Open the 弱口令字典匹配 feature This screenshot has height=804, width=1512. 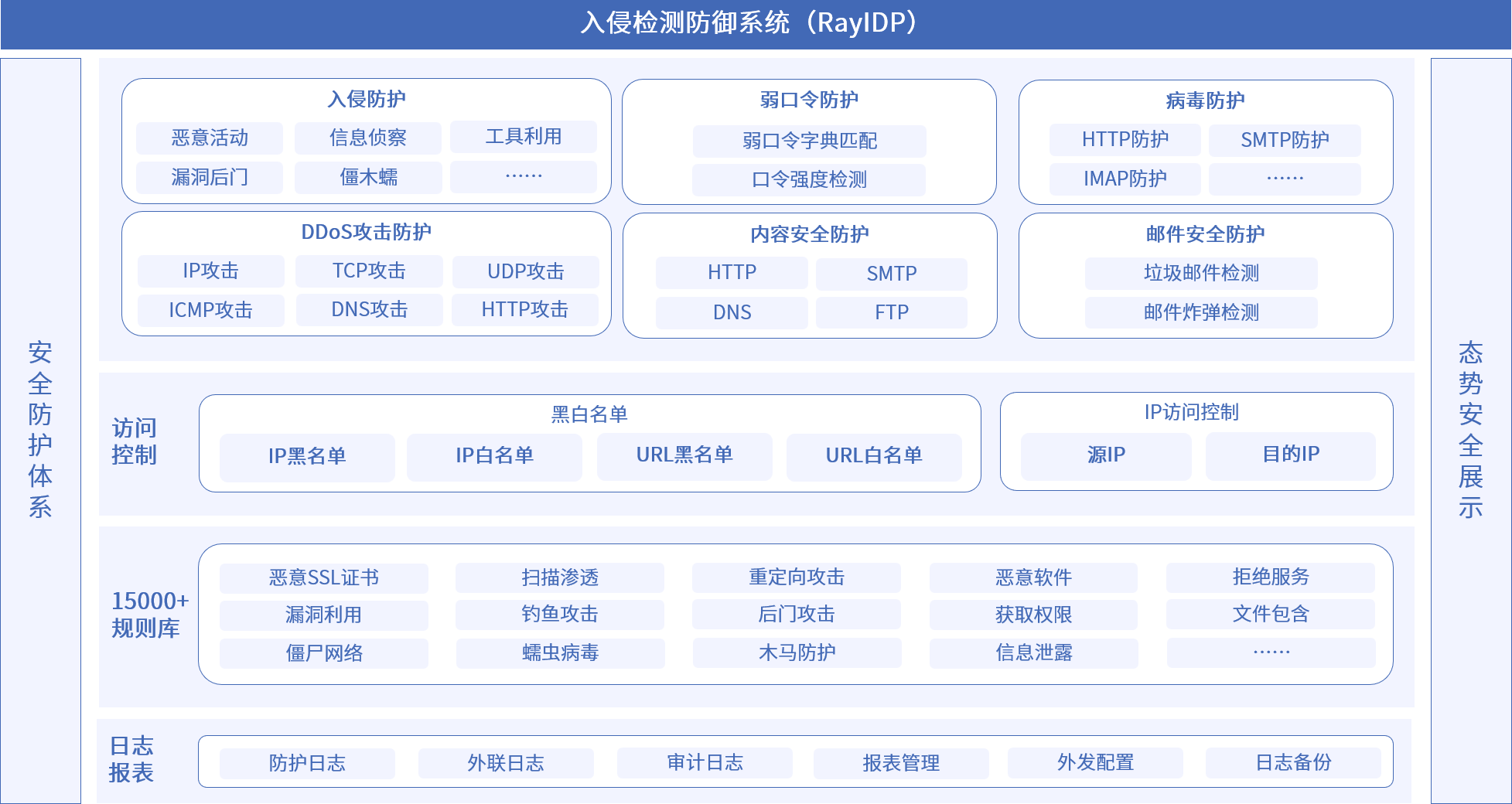pos(809,141)
